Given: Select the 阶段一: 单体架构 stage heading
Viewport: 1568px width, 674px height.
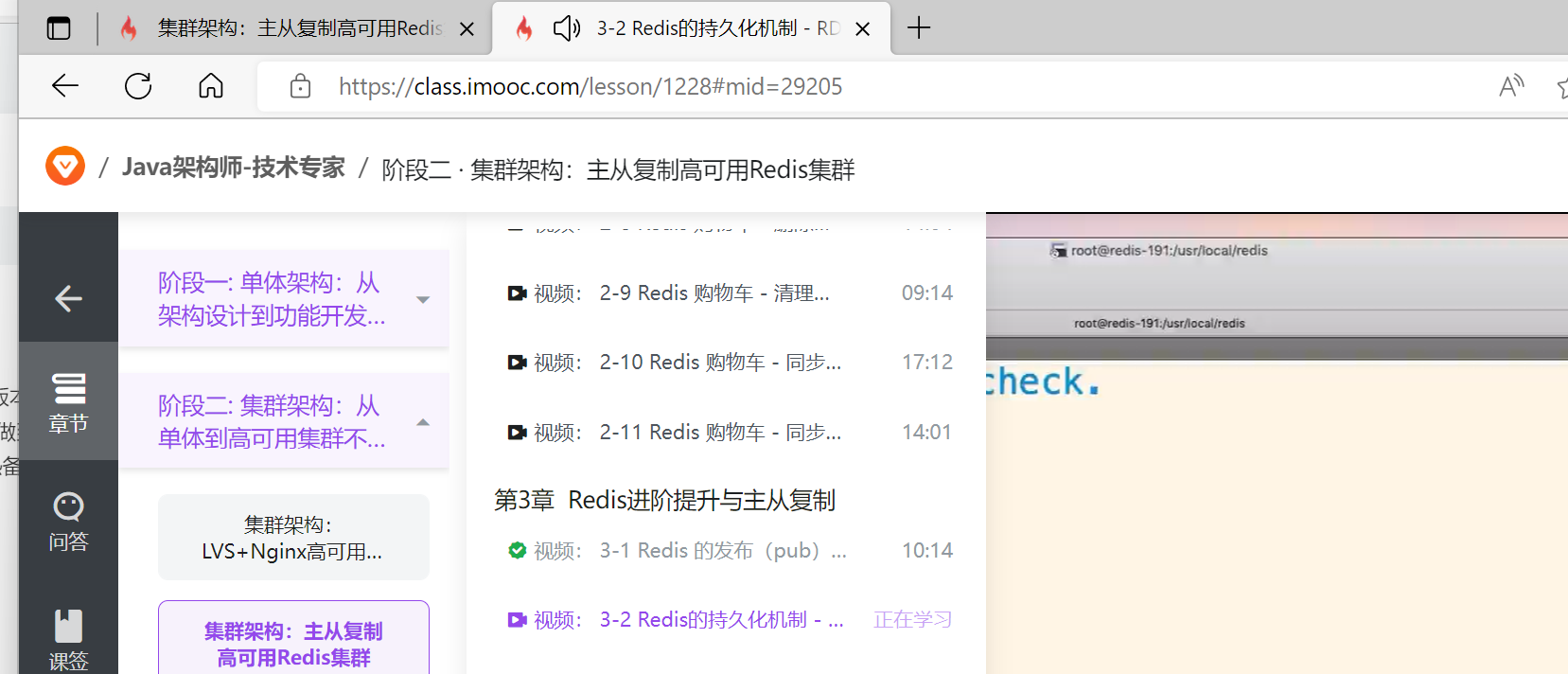Looking at the screenshot, I should [272, 299].
